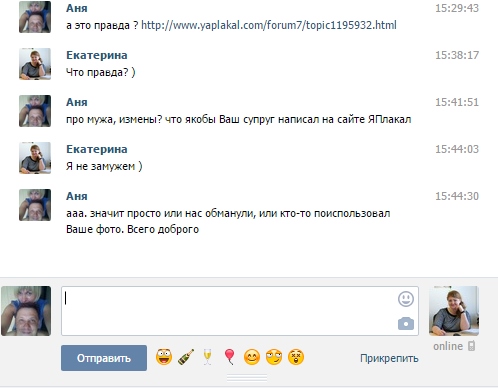Click Екатерина's large avatar above online status
The width and height of the screenshot is (498, 391).
point(454,311)
